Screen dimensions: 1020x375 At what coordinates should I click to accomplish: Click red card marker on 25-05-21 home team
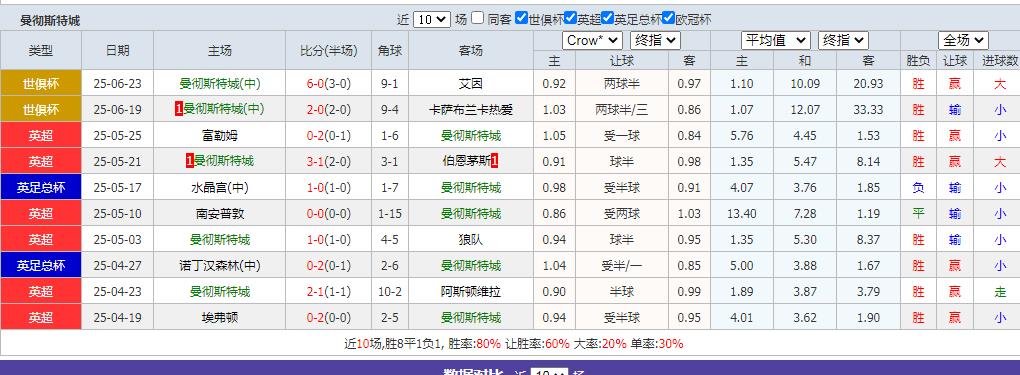pos(190,161)
